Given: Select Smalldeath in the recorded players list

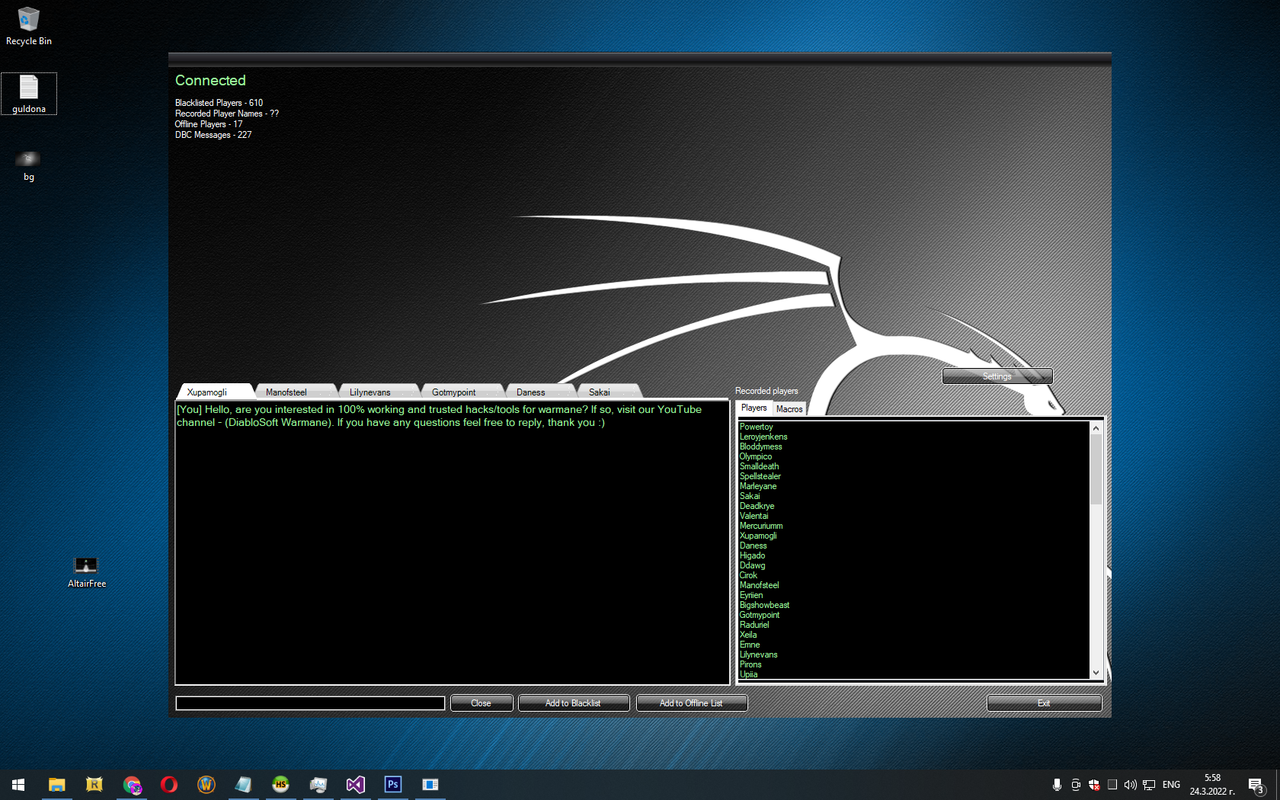Looking at the screenshot, I should (x=759, y=467).
